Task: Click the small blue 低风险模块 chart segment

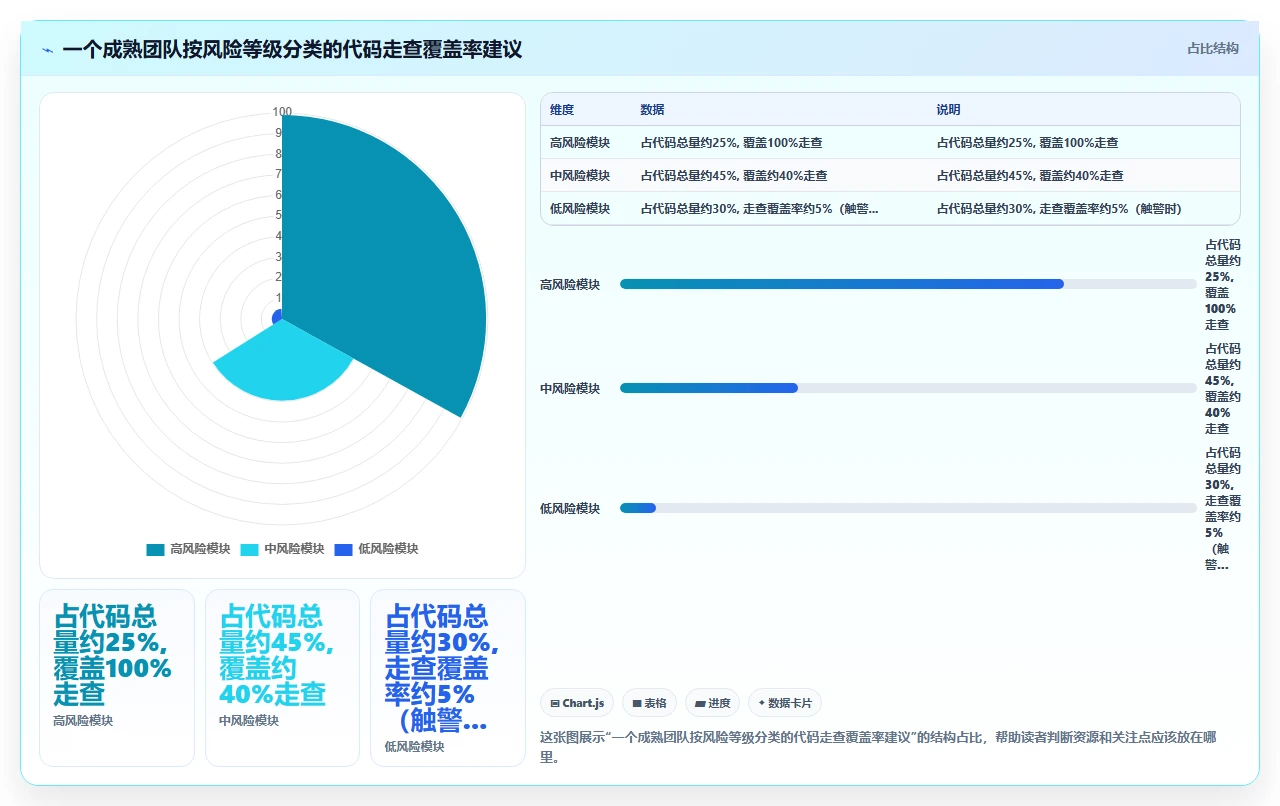Action: pyautogui.click(x=276, y=317)
